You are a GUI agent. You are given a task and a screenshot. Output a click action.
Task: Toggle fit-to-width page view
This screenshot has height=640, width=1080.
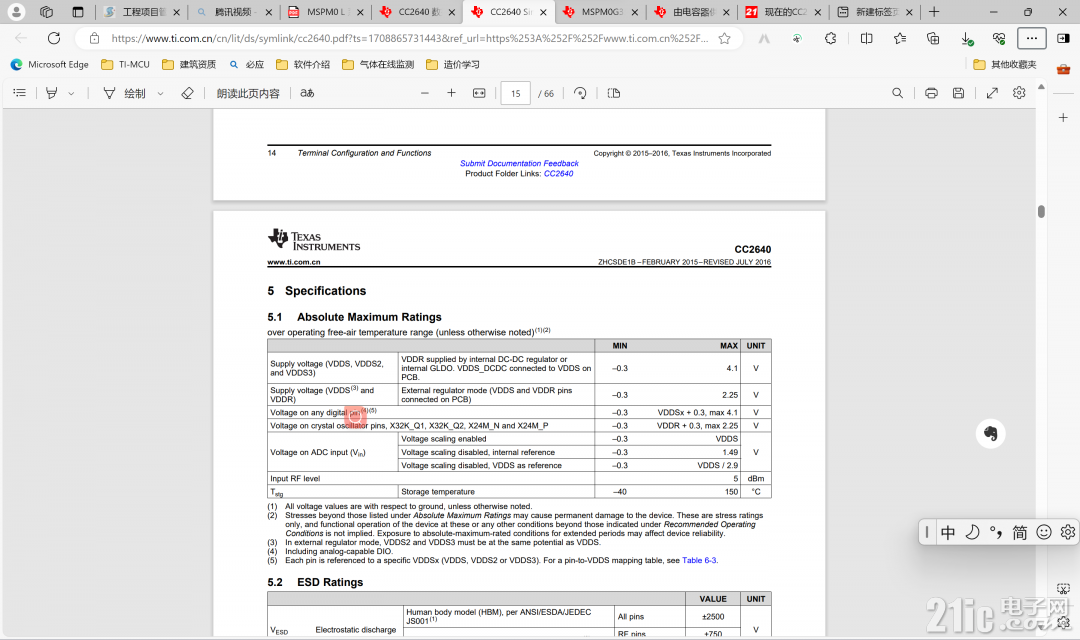[479, 93]
